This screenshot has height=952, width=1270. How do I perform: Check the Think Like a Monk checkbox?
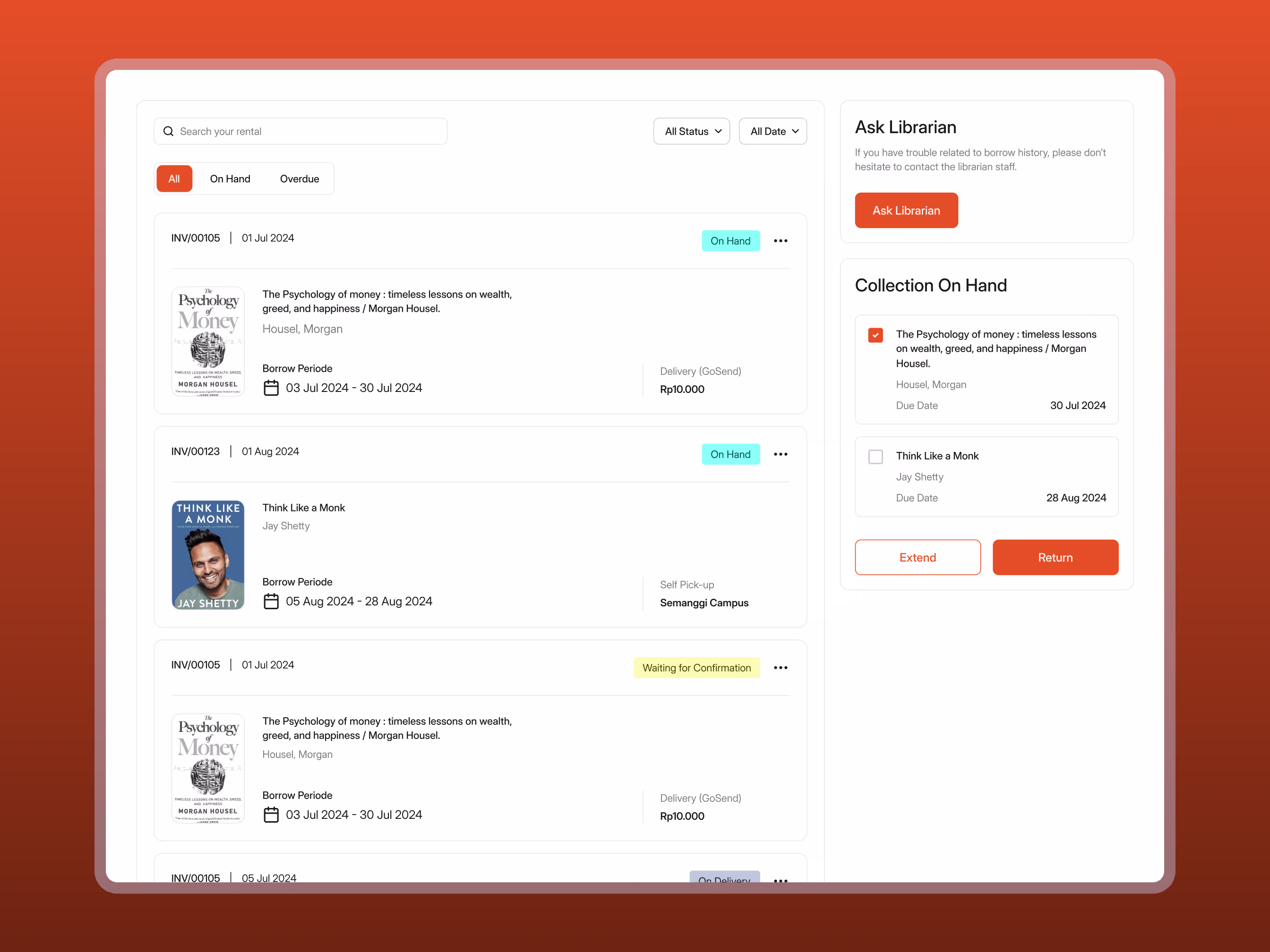point(875,457)
